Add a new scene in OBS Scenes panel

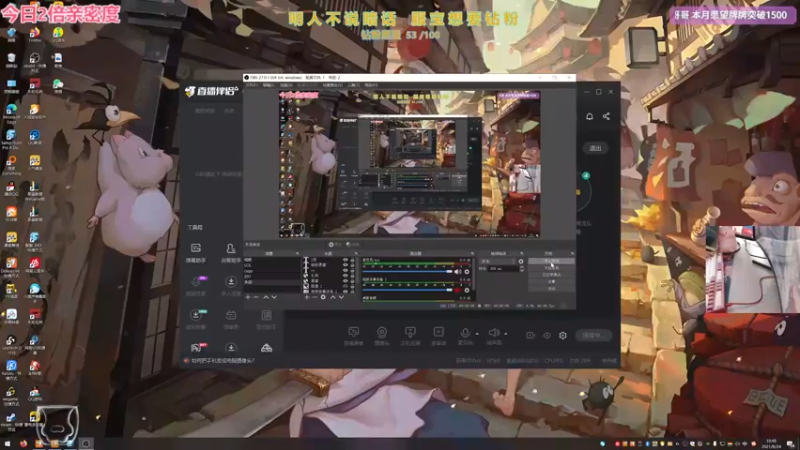pos(248,297)
